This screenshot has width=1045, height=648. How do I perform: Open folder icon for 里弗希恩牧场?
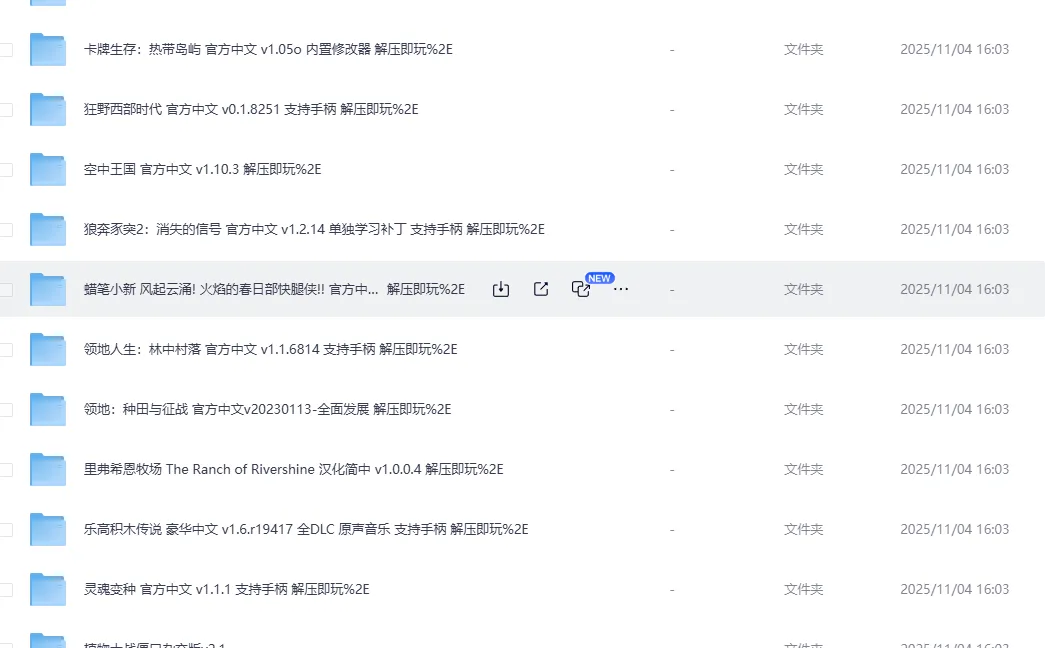pyautogui.click(x=48, y=469)
